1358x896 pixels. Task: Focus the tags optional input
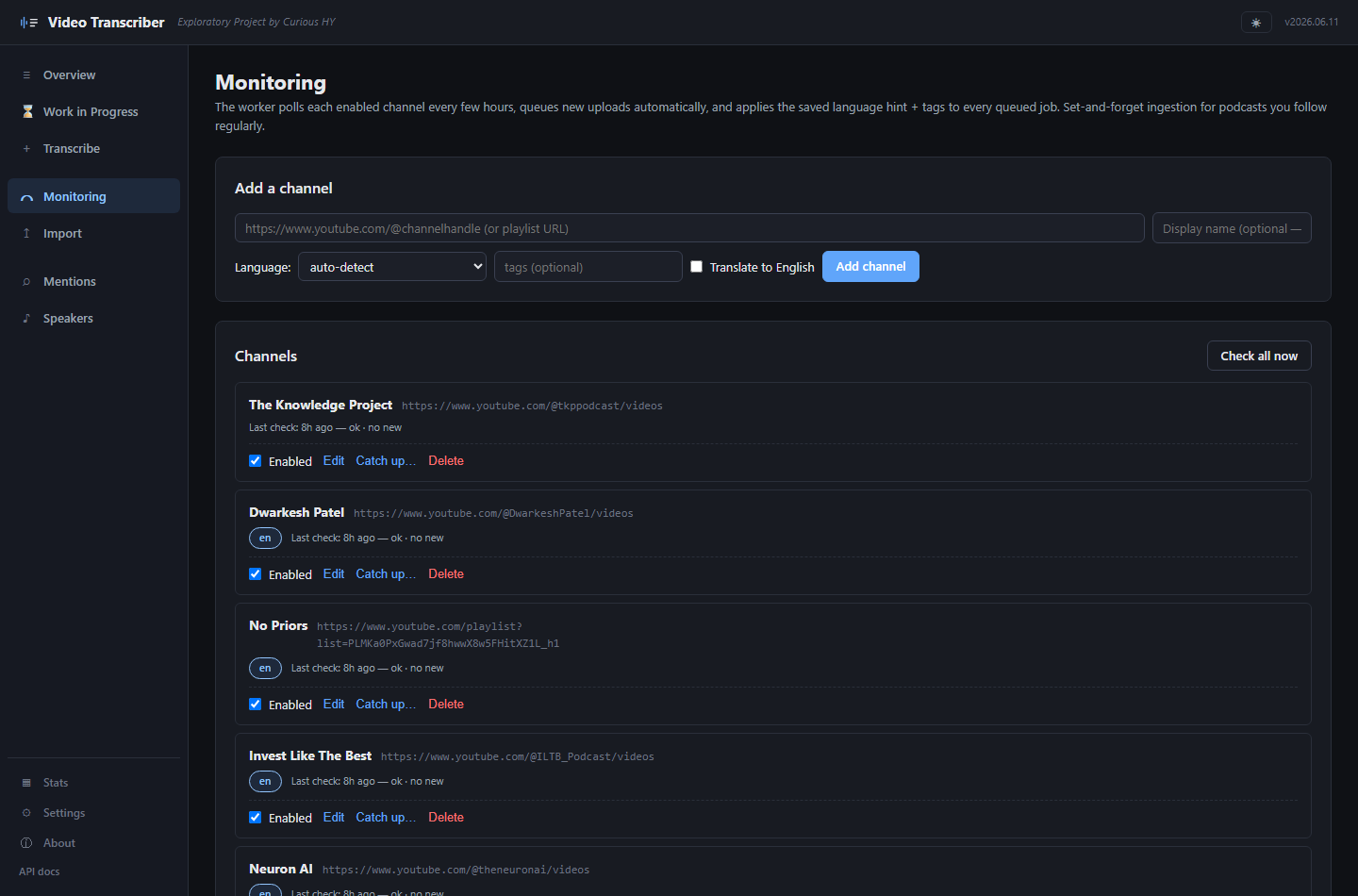click(x=588, y=267)
